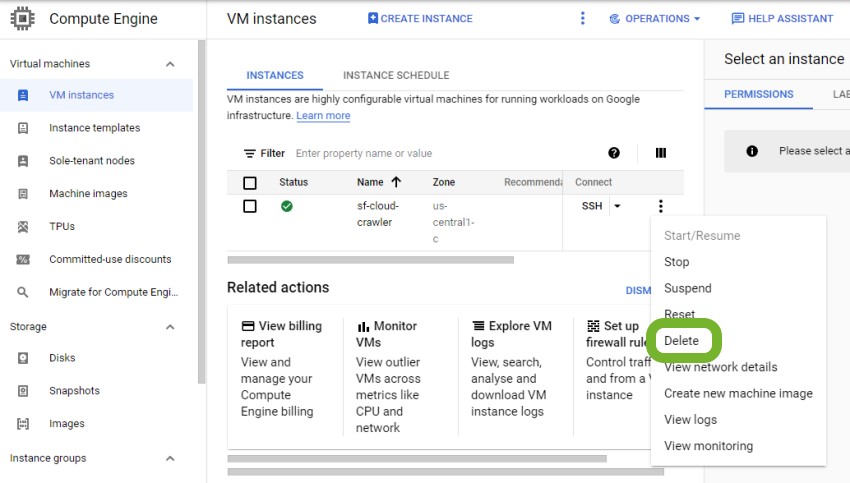
Task: Click the Machine images sidebar icon
Action: 24,193
